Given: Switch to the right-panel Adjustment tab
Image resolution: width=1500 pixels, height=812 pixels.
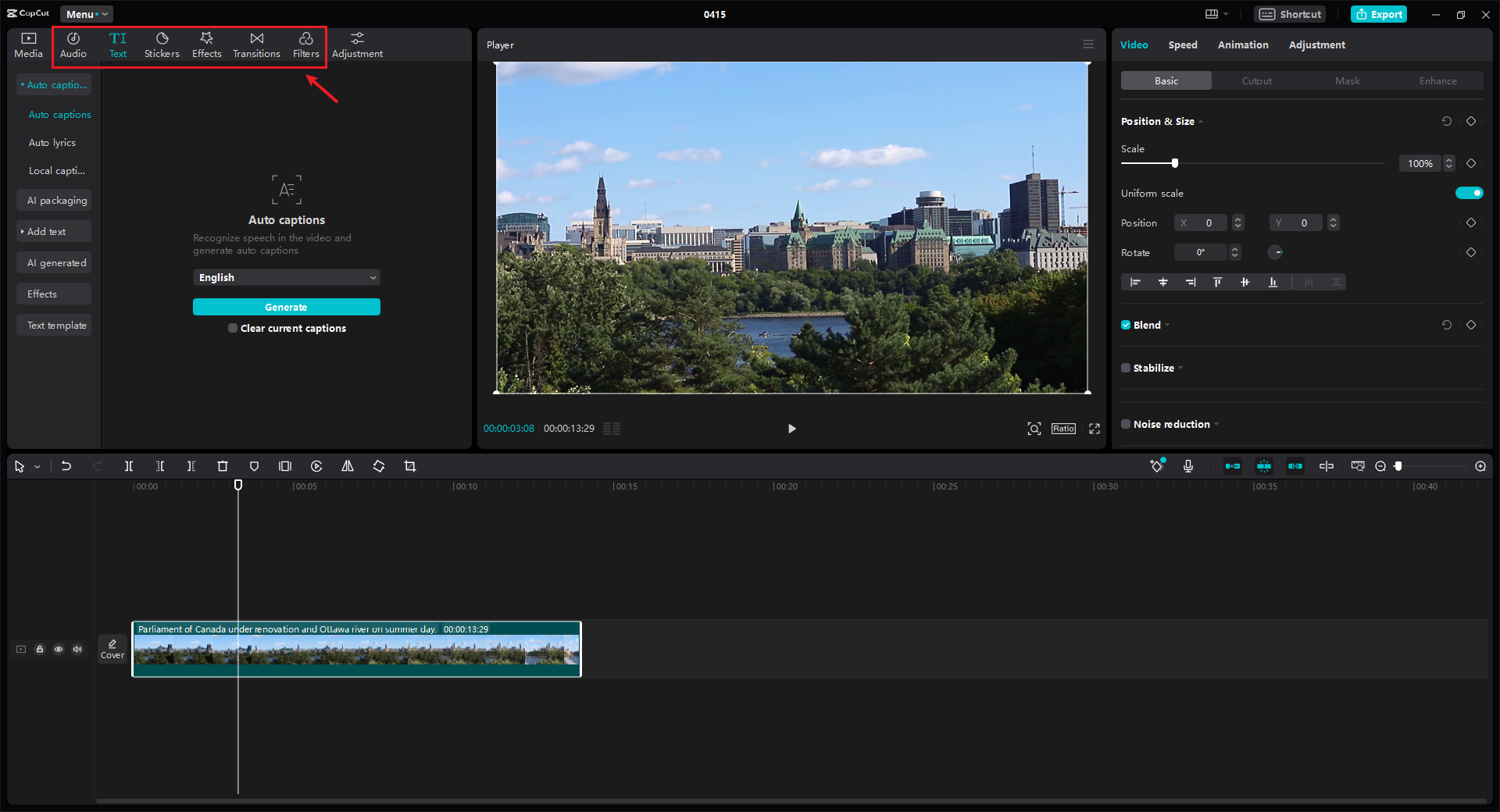Looking at the screenshot, I should (x=1317, y=45).
